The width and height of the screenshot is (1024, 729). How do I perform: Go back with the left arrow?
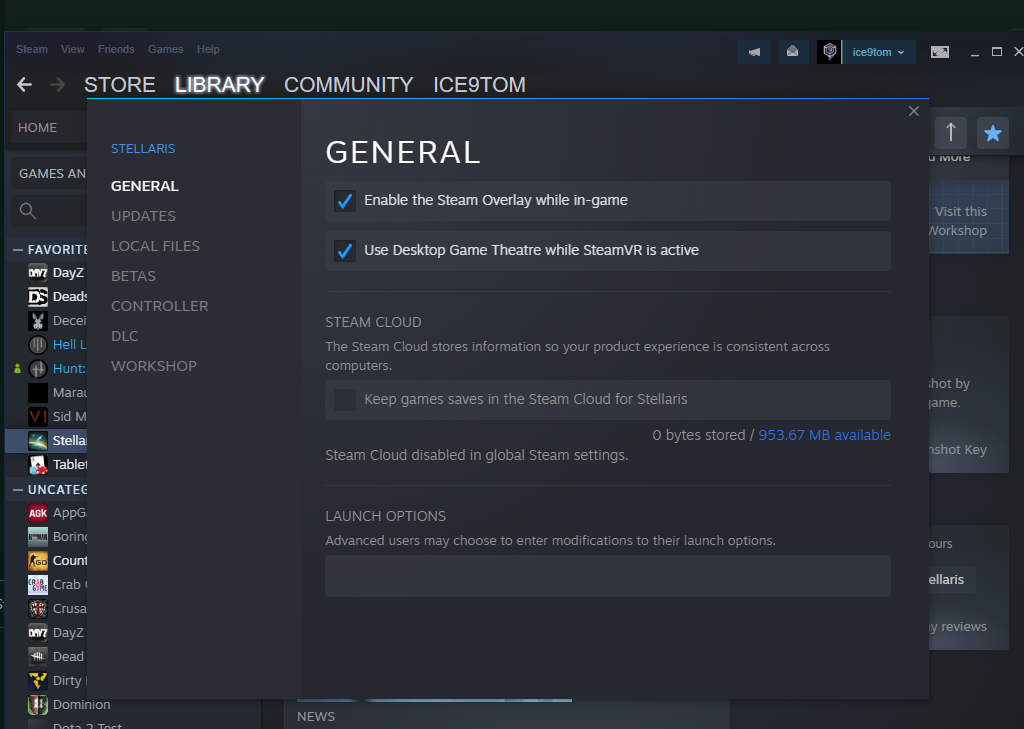24,84
